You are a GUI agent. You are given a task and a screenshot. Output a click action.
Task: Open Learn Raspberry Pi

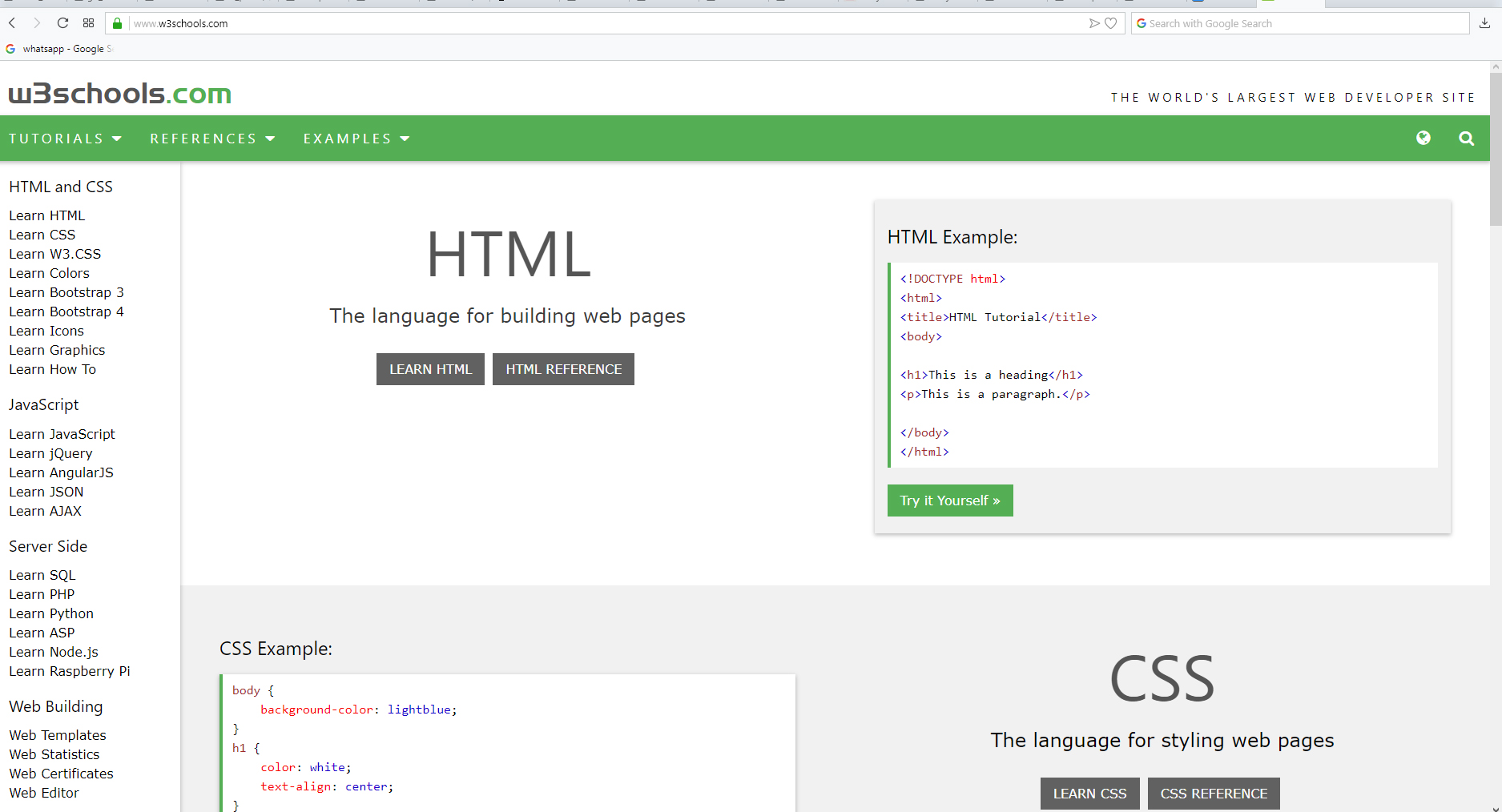70,671
